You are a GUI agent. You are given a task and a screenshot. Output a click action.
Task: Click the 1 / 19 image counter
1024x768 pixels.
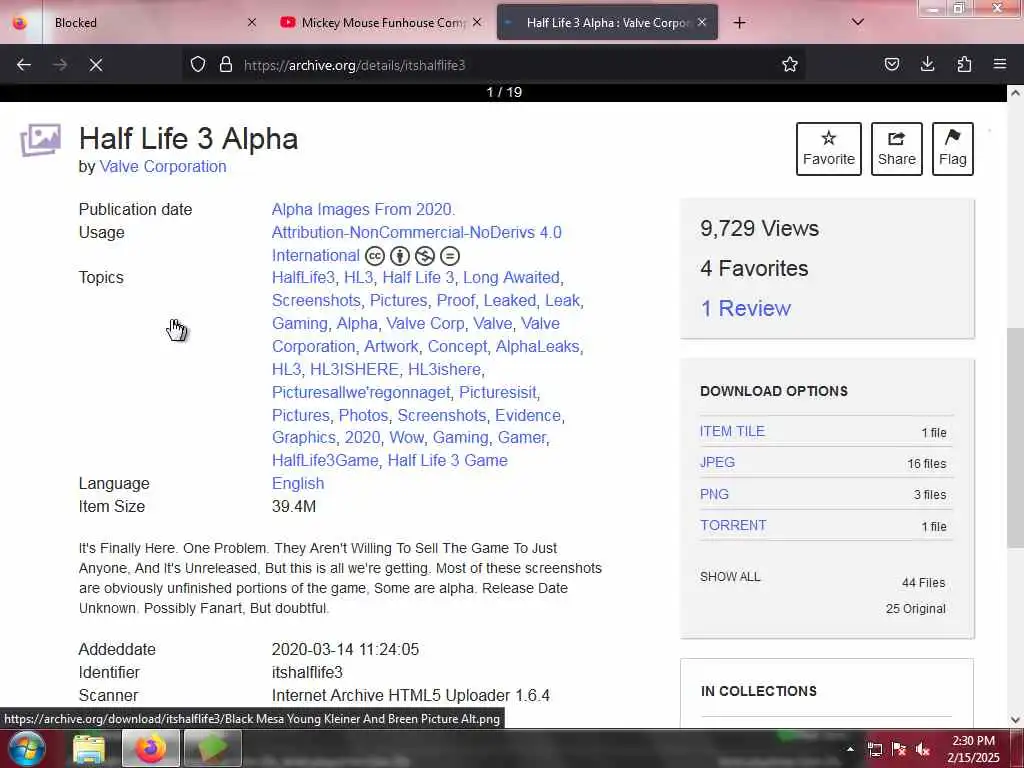point(504,92)
